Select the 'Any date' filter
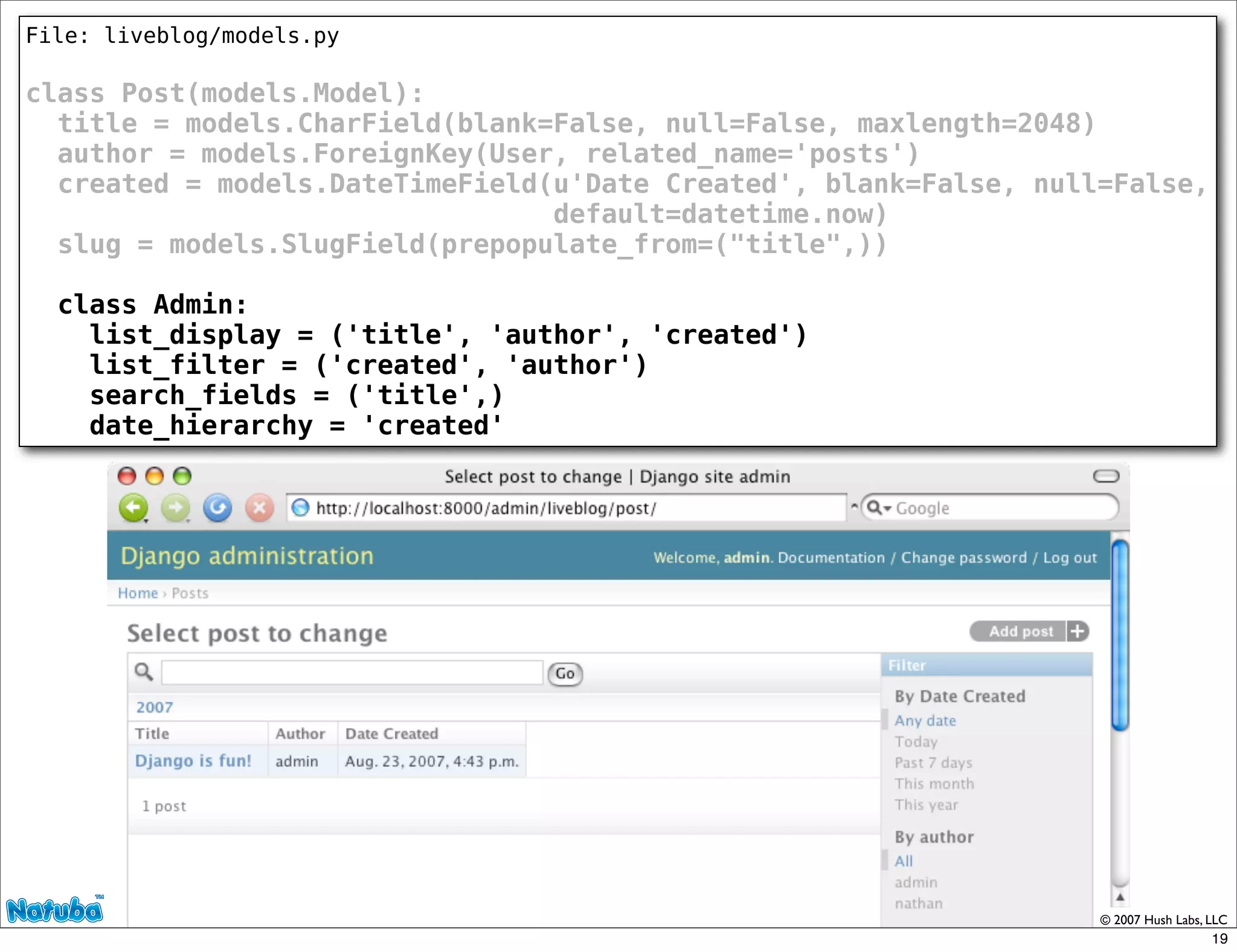 [925, 721]
